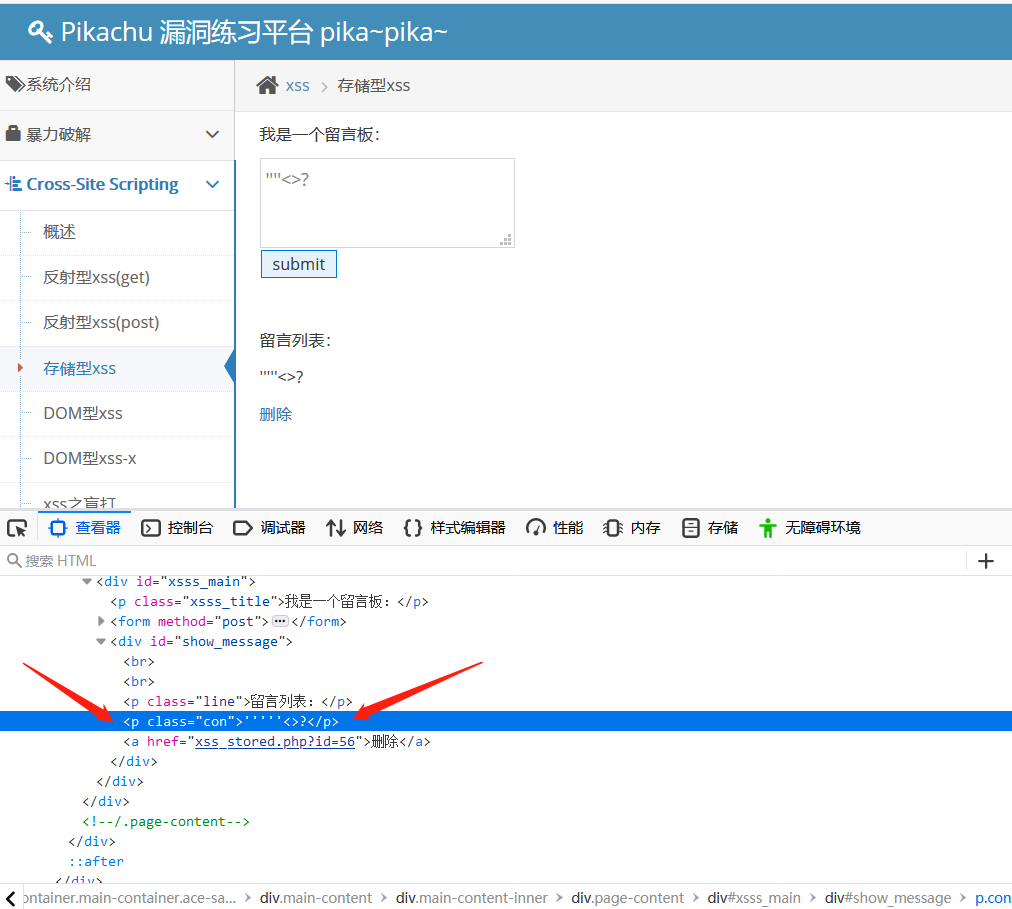Click the plus icon to add new node
Image resolution: width=1012 pixels, height=909 pixels.
986,561
